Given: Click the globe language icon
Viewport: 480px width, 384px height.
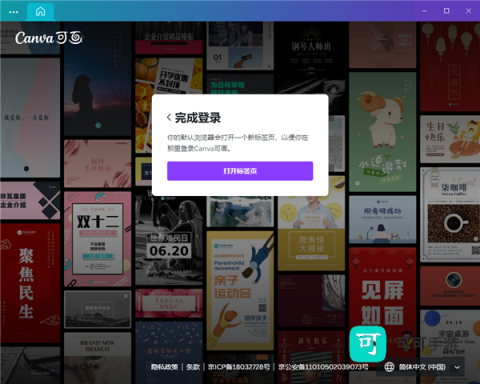Looking at the screenshot, I should click(389, 367).
